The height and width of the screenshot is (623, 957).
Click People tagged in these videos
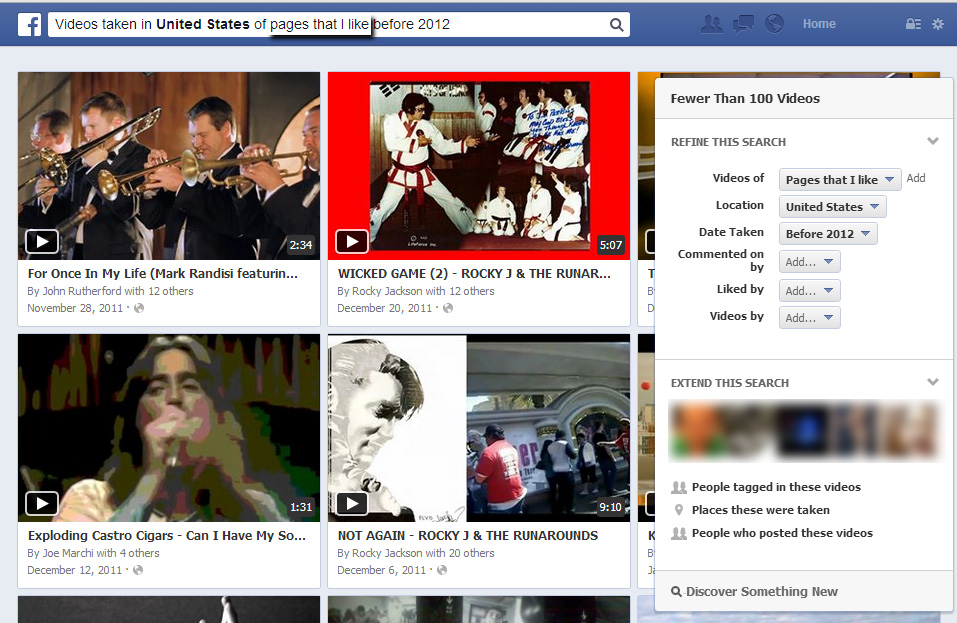click(x=775, y=487)
